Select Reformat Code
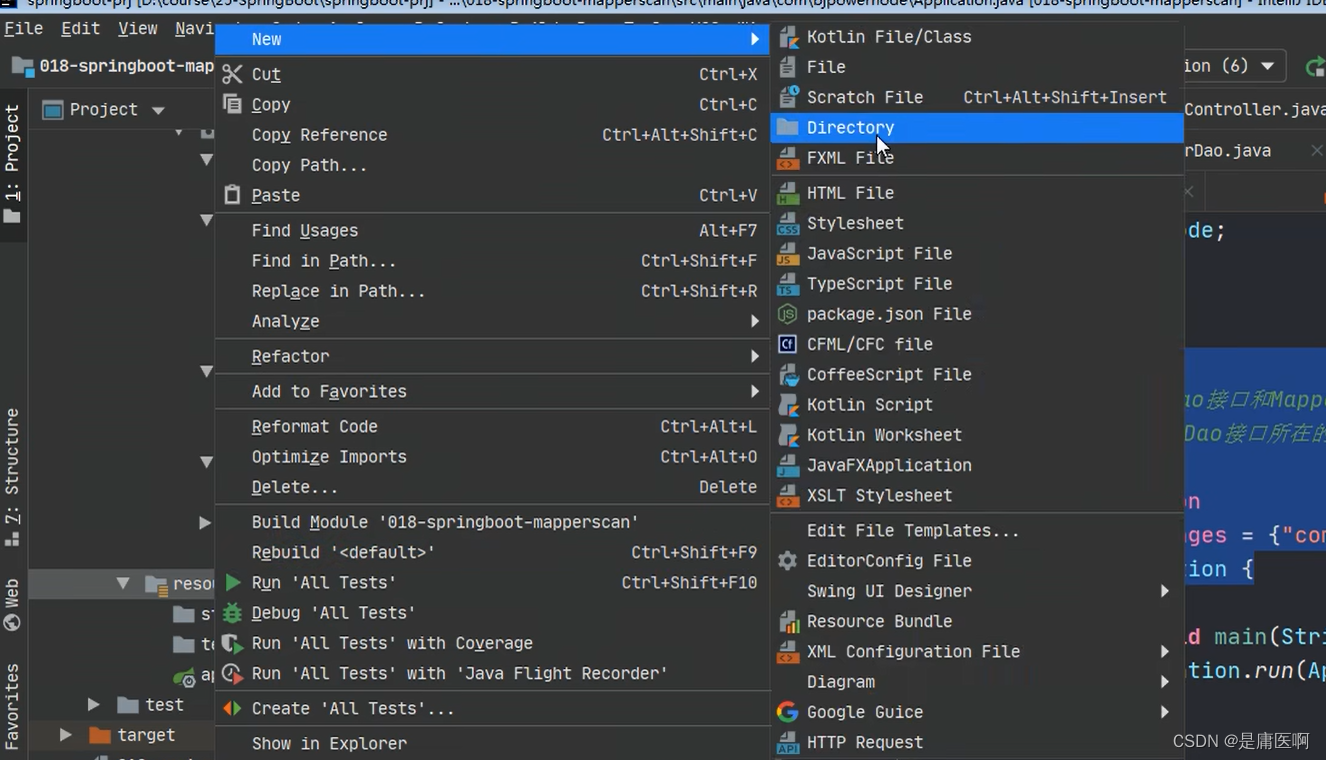The height and width of the screenshot is (760, 1326). click(492, 426)
